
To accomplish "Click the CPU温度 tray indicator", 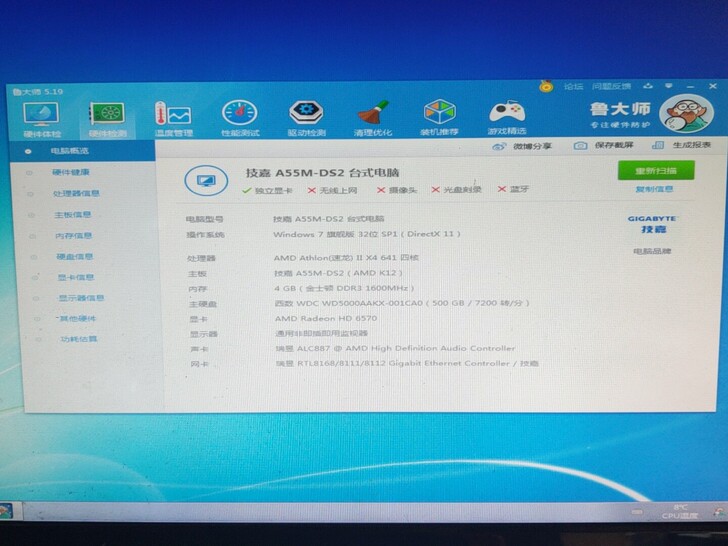I will point(680,512).
